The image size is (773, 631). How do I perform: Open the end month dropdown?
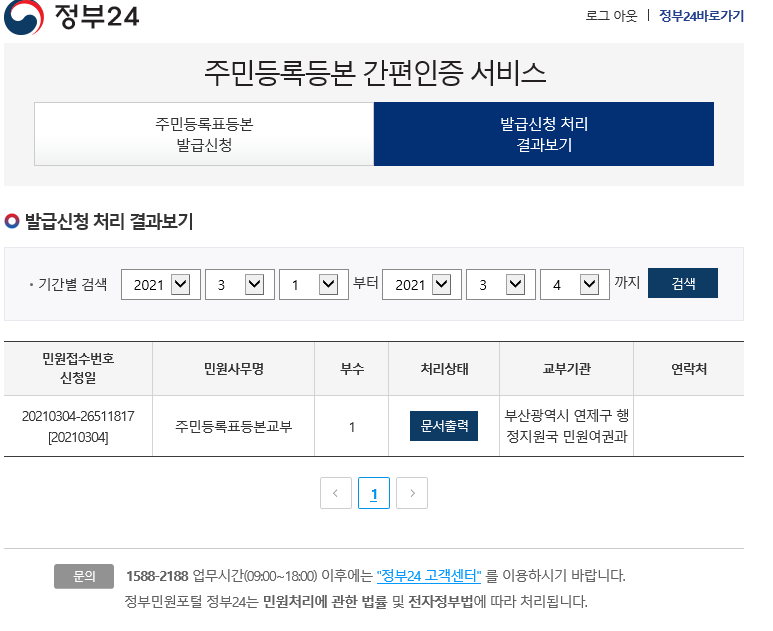coord(501,284)
